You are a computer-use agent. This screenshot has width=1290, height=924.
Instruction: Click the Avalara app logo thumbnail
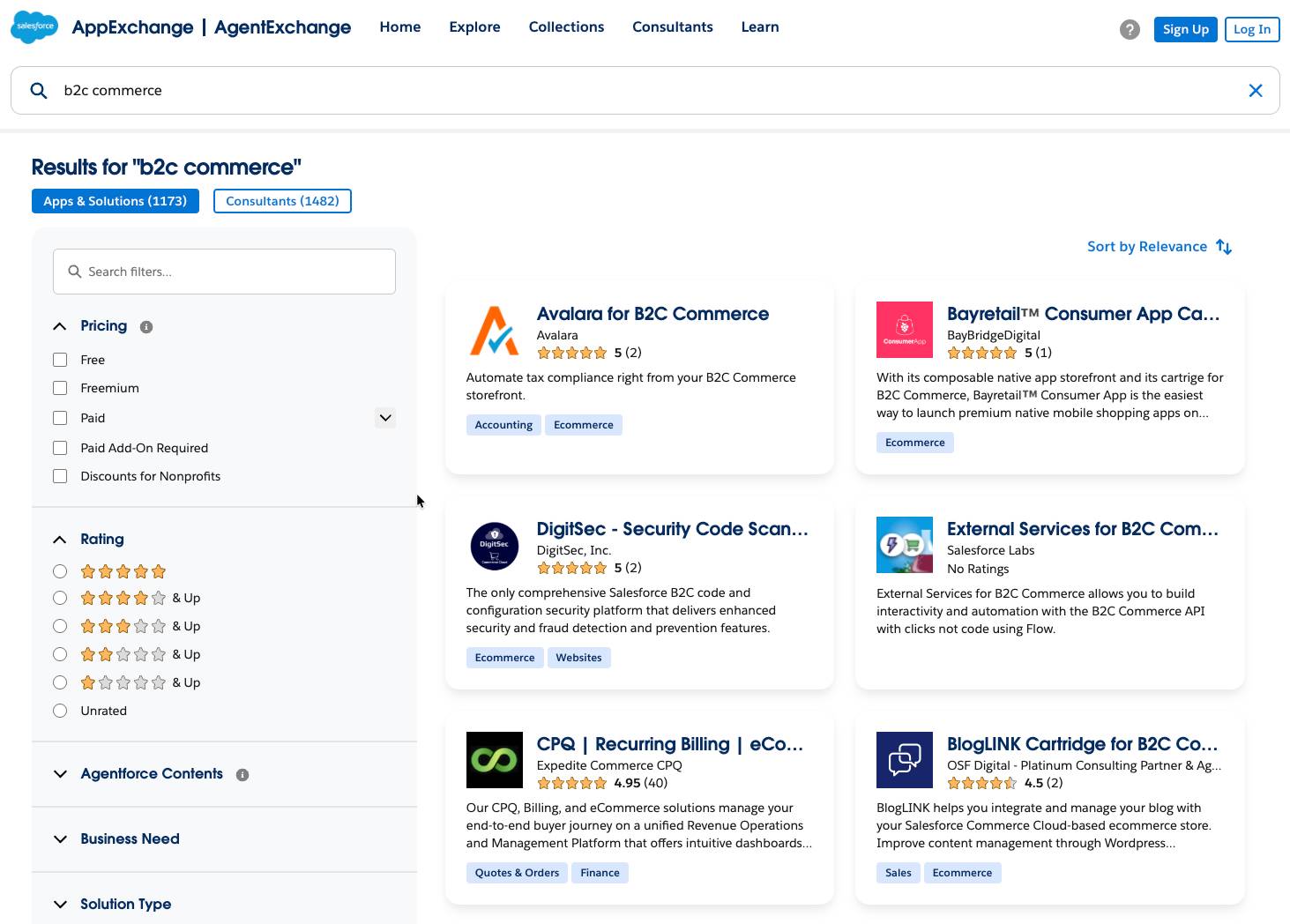coord(495,330)
